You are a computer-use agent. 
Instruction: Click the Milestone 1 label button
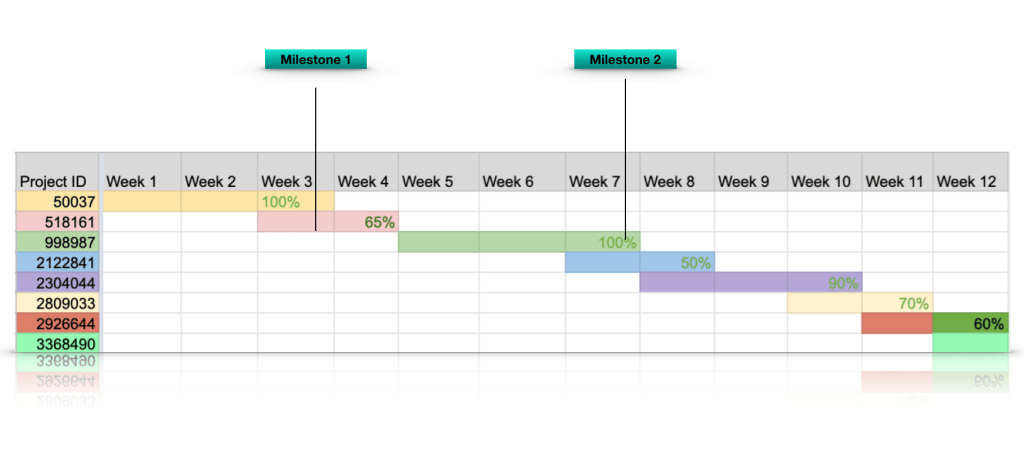pyautogui.click(x=315, y=60)
